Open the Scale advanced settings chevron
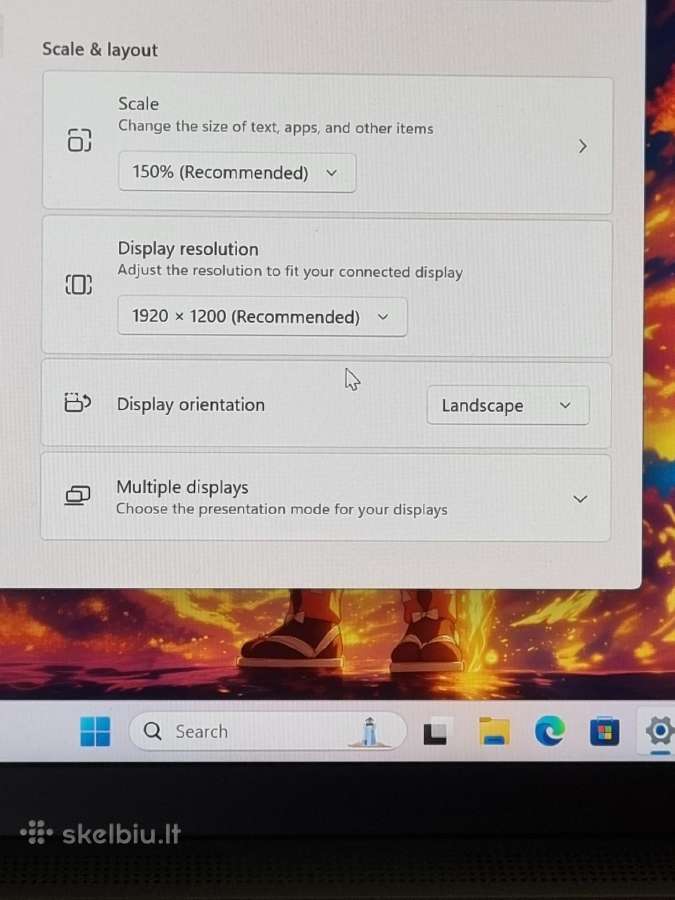The image size is (675, 900). click(582, 146)
